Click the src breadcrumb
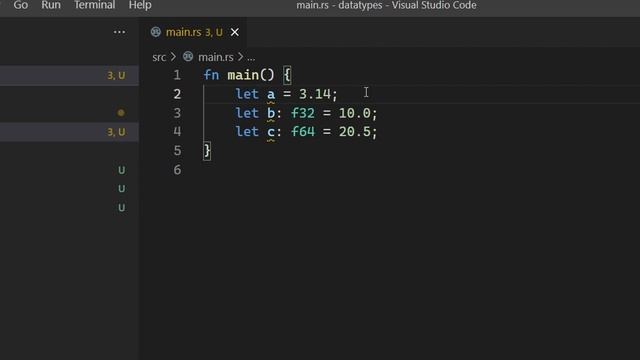Screen dimensions: 640x360 click(x=159, y=57)
